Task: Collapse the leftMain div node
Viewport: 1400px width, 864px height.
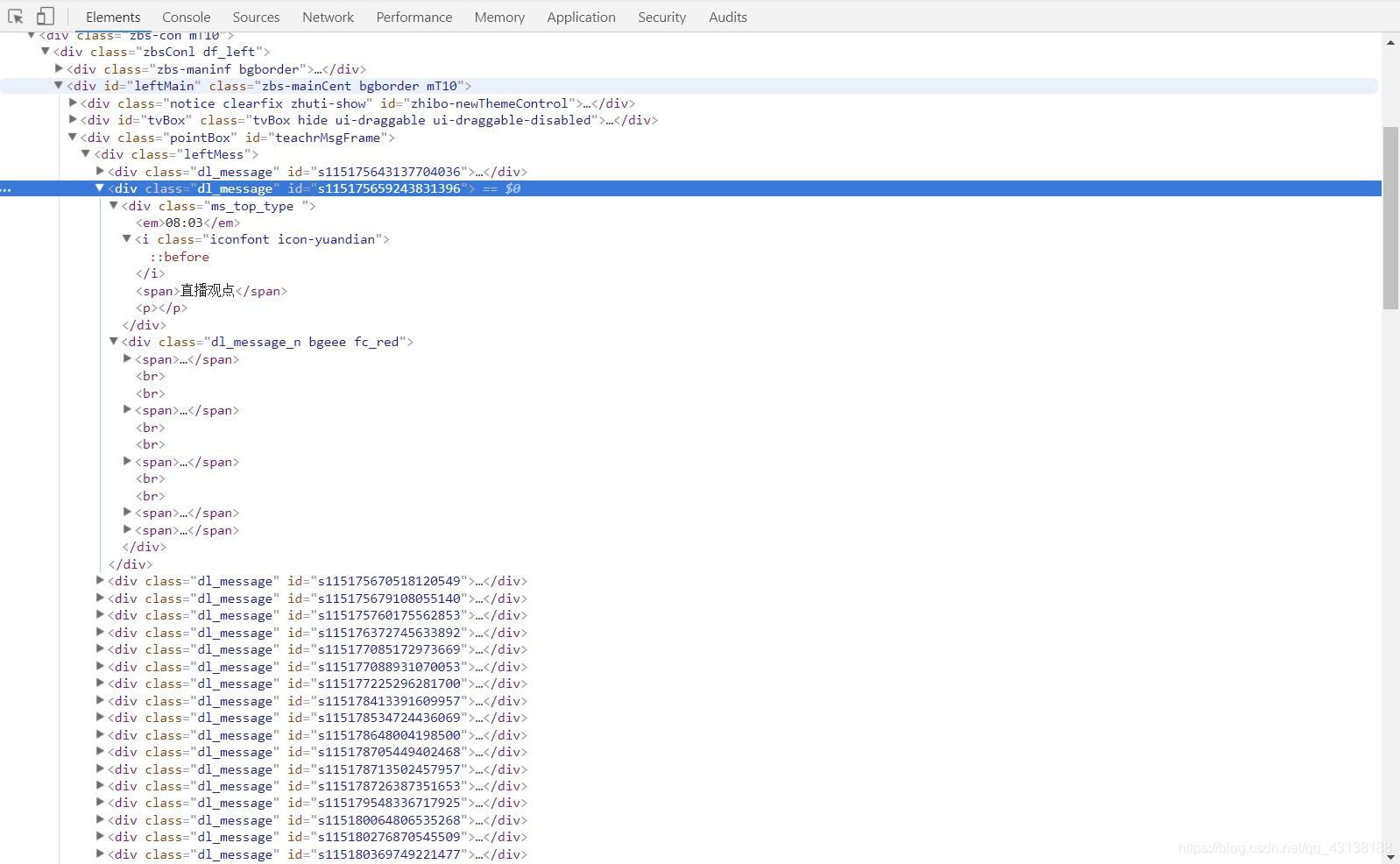Action: tap(59, 86)
